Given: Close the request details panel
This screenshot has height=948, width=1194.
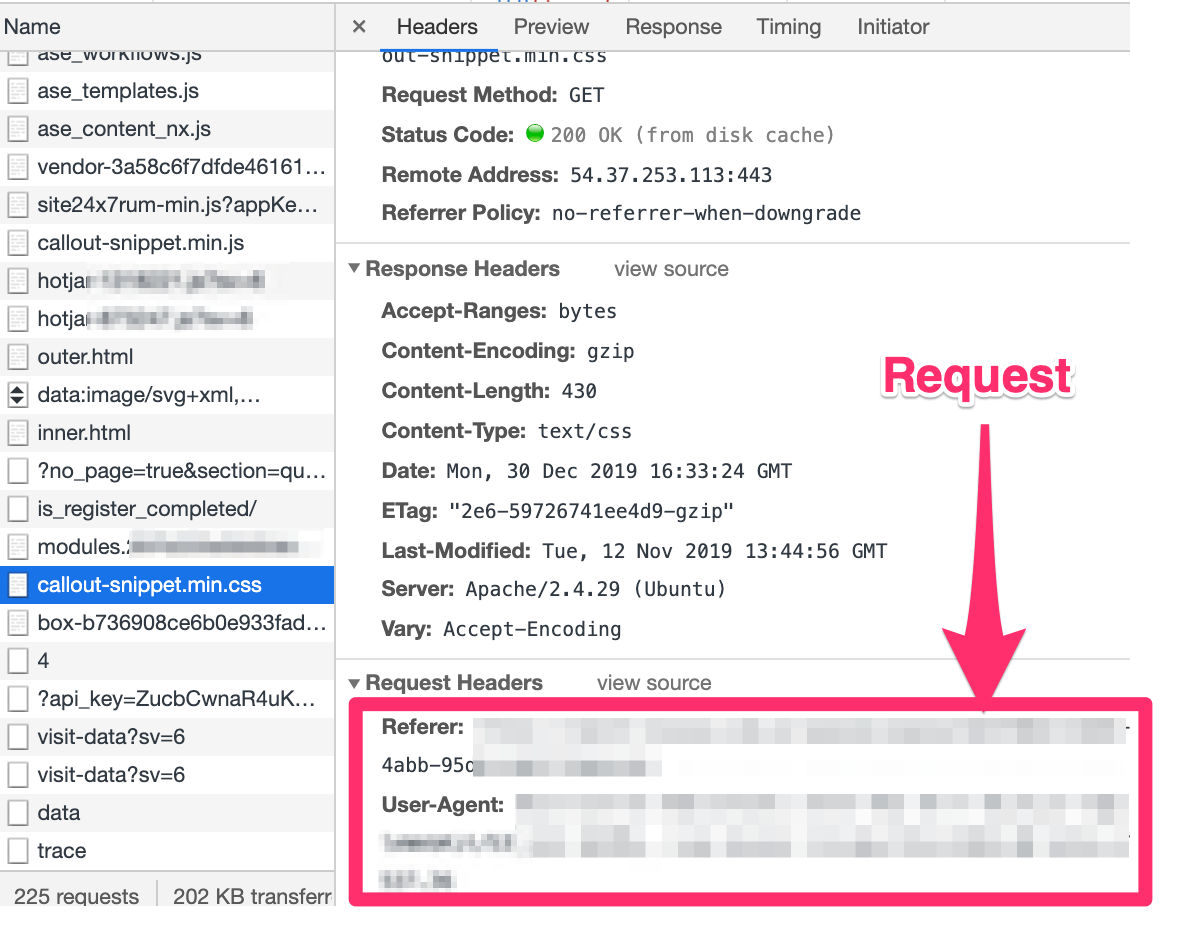Looking at the screenshot, I should (x=359, y=27).
